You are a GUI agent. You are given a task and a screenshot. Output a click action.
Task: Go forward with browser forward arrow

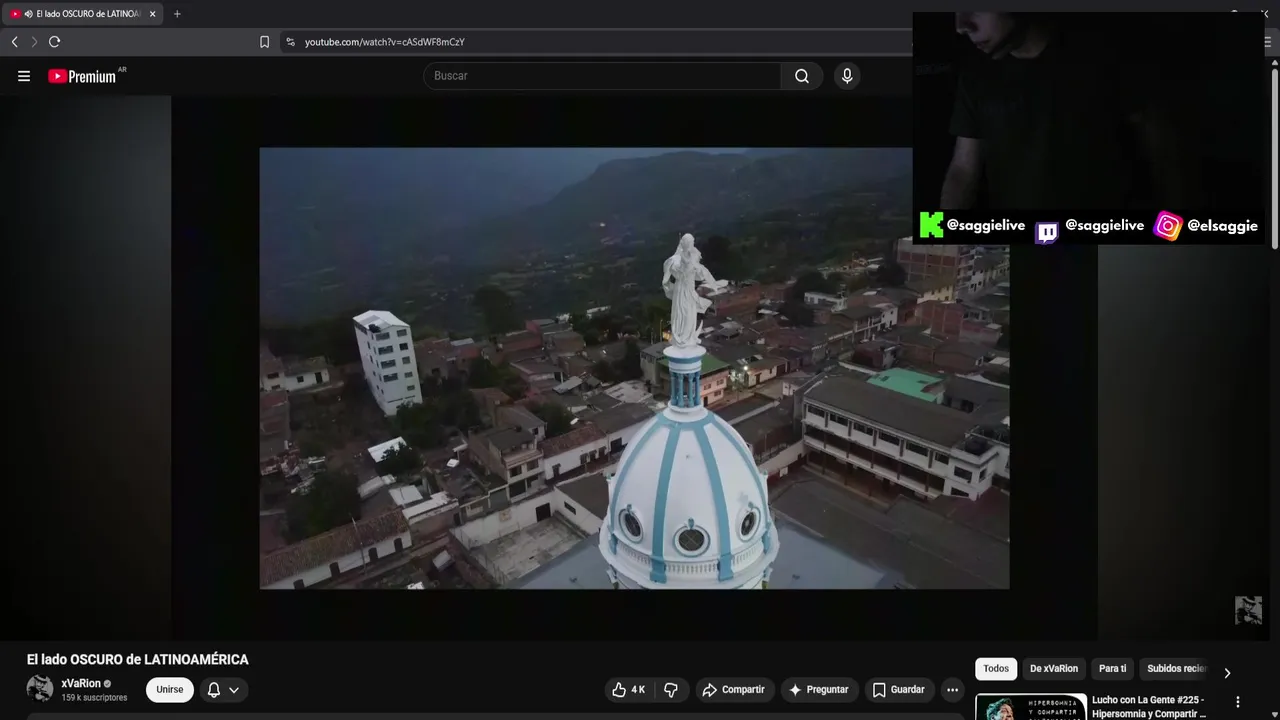pyautogui.click(x=34, y=42)
